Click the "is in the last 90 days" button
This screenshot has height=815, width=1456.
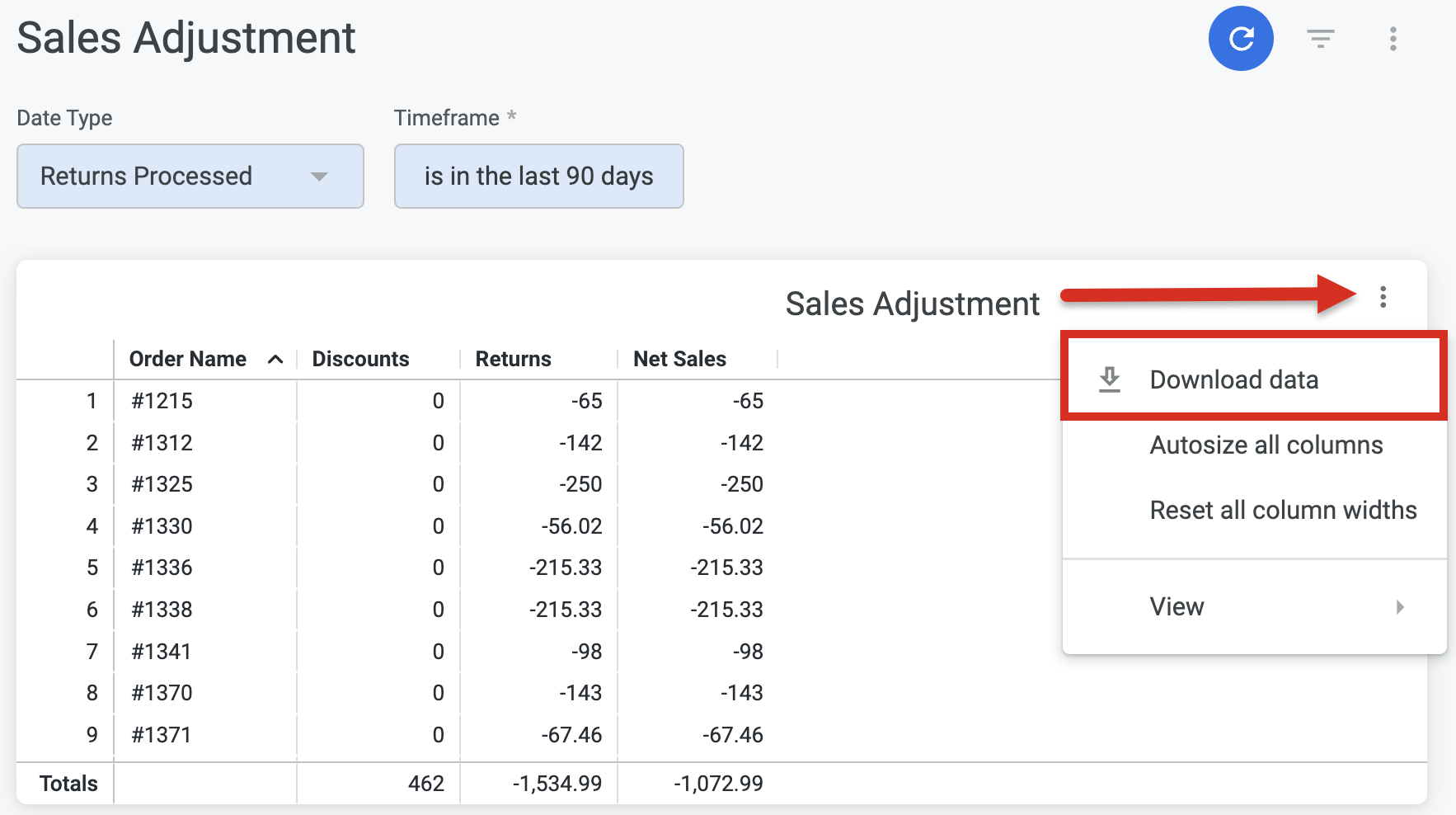[538, 176]
